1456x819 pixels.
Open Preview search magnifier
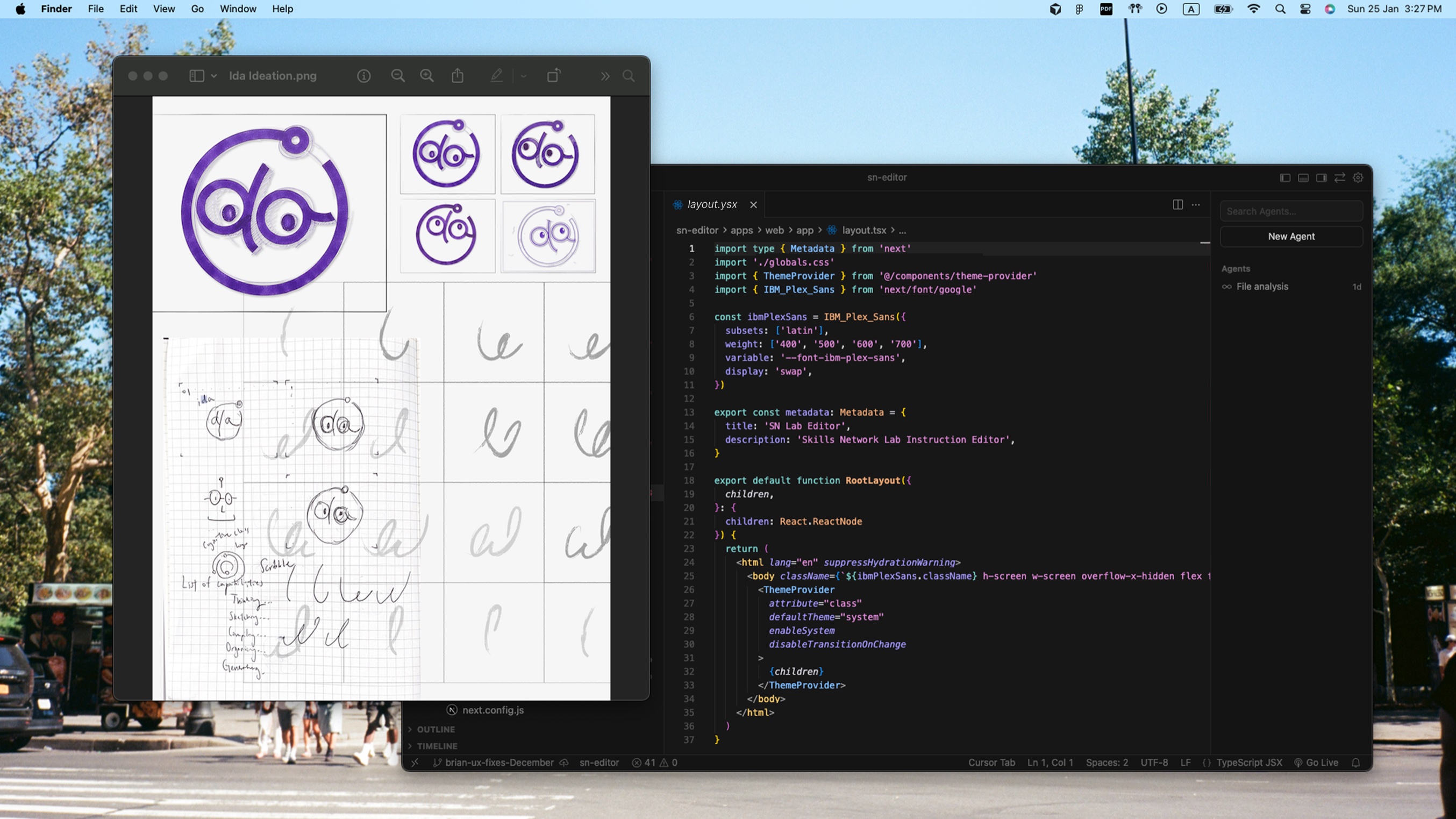[628, 76]
